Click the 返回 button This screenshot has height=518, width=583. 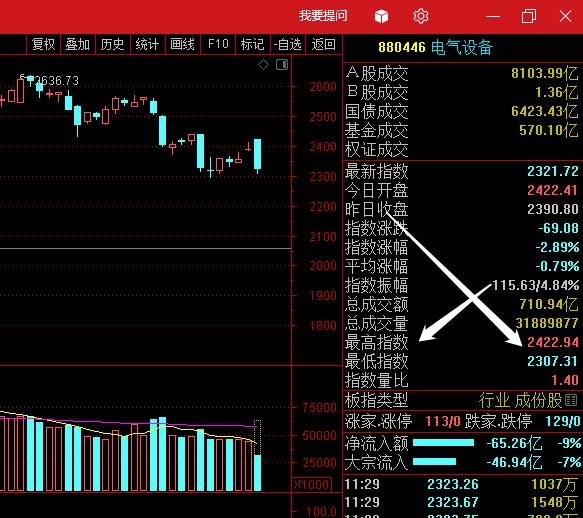(323, 44)
